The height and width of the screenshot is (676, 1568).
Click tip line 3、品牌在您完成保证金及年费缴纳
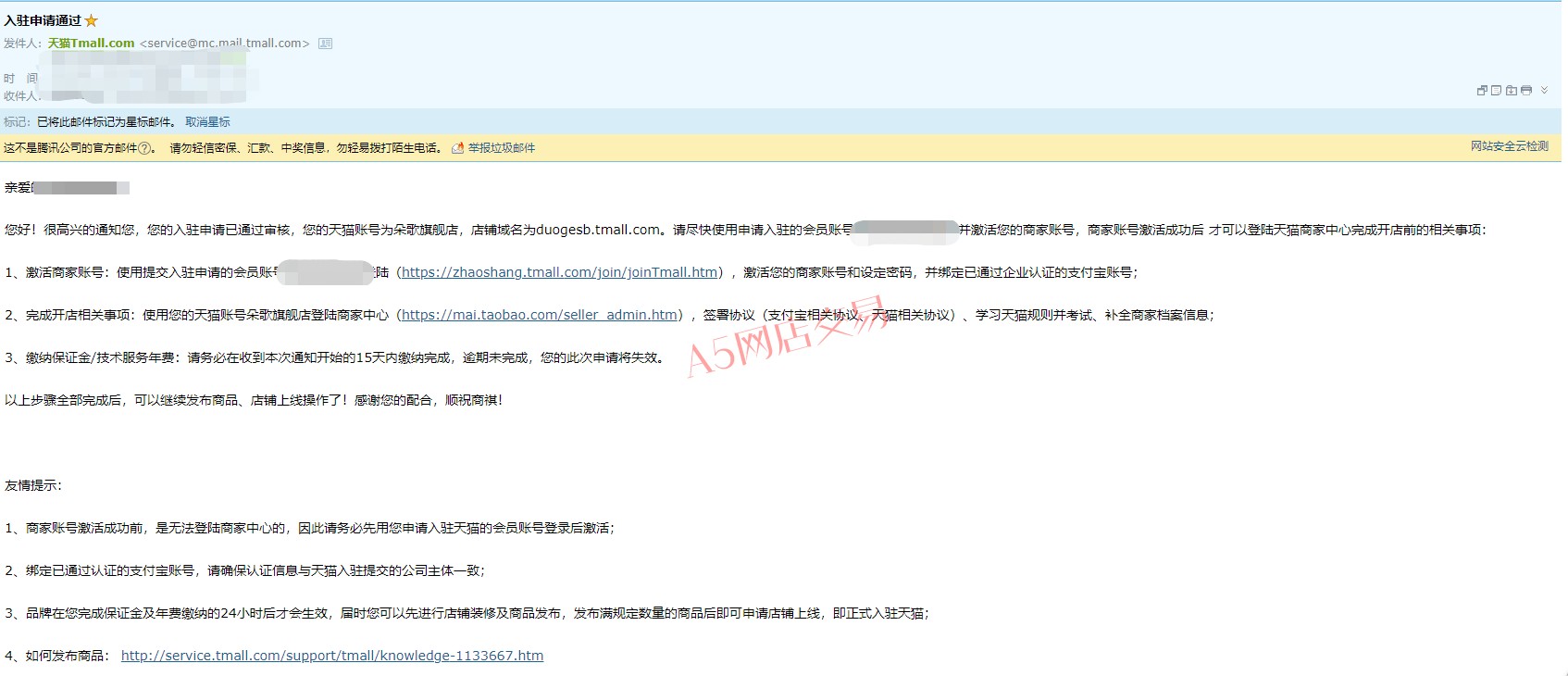click(467, 613)
